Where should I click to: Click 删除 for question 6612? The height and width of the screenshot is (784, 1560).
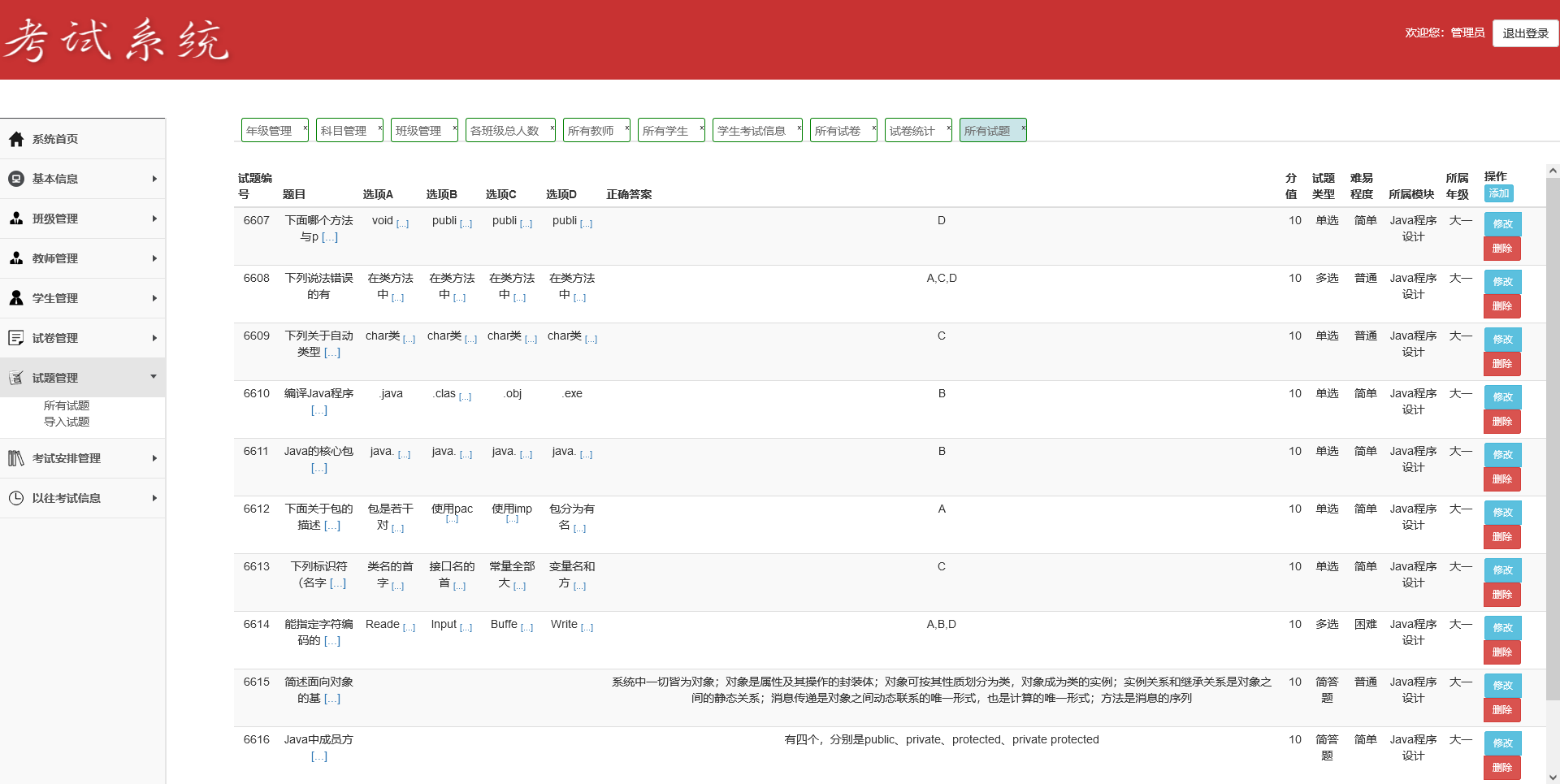(1502, 537)
